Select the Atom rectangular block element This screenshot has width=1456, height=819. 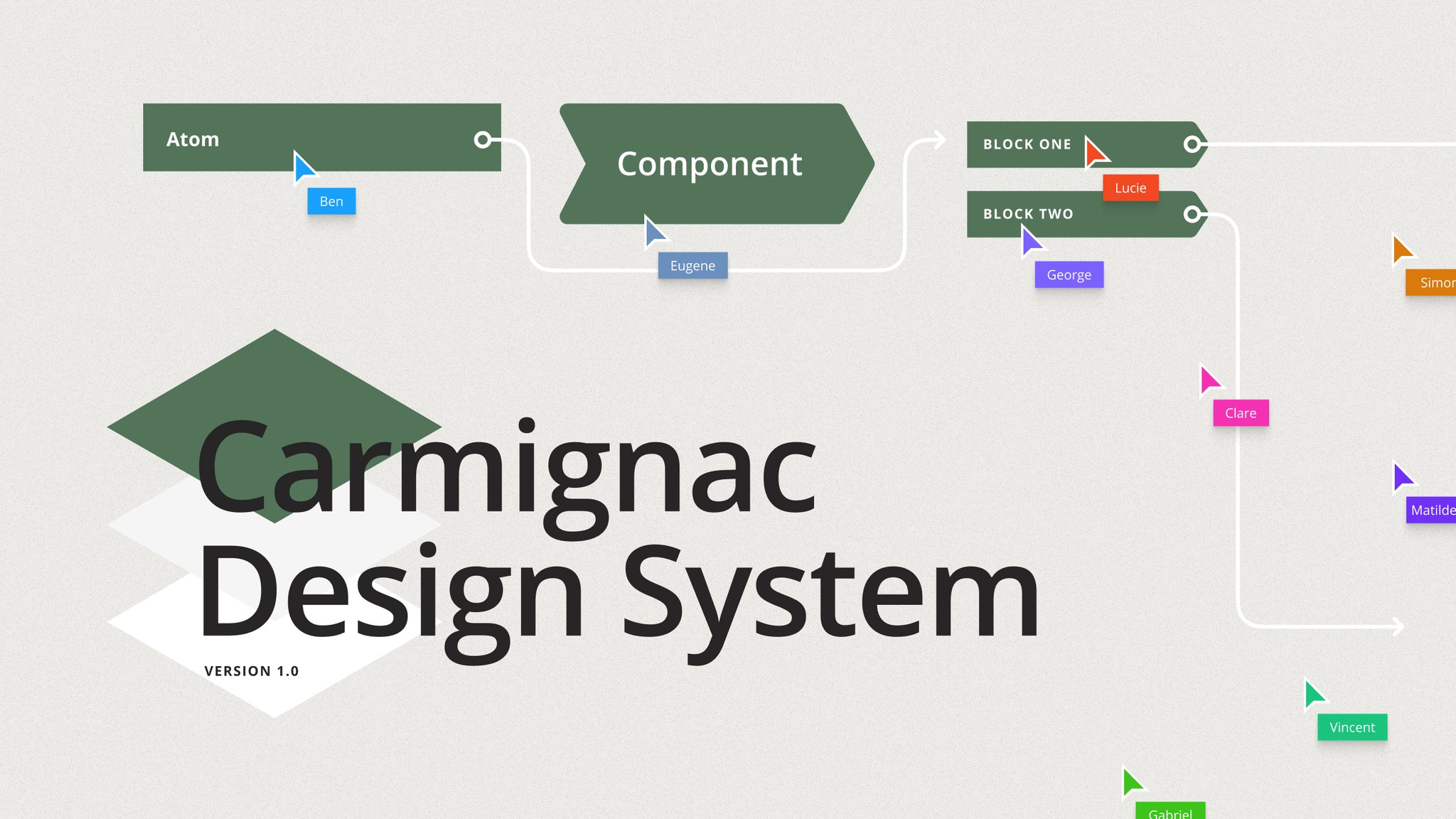coord(322,139)
